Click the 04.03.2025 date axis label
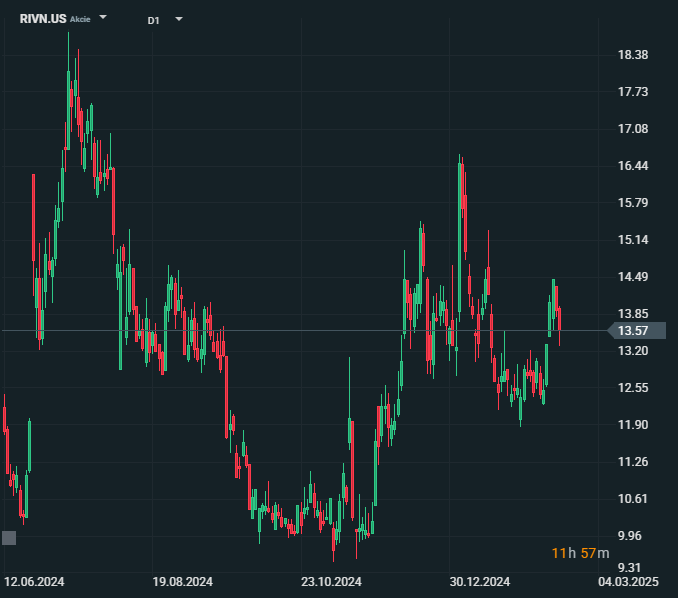 tap(628, 582)
